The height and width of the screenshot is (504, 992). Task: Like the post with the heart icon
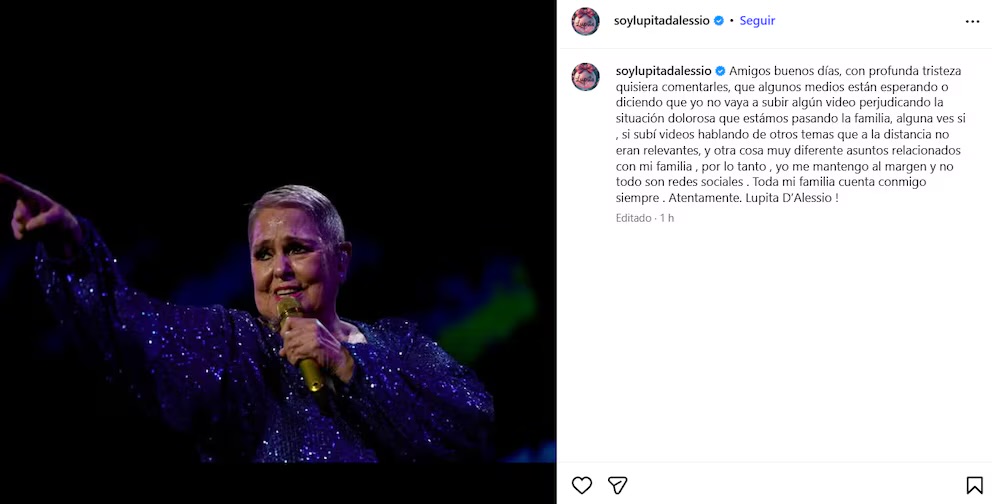pyautogui.click(x=582, y=485)
